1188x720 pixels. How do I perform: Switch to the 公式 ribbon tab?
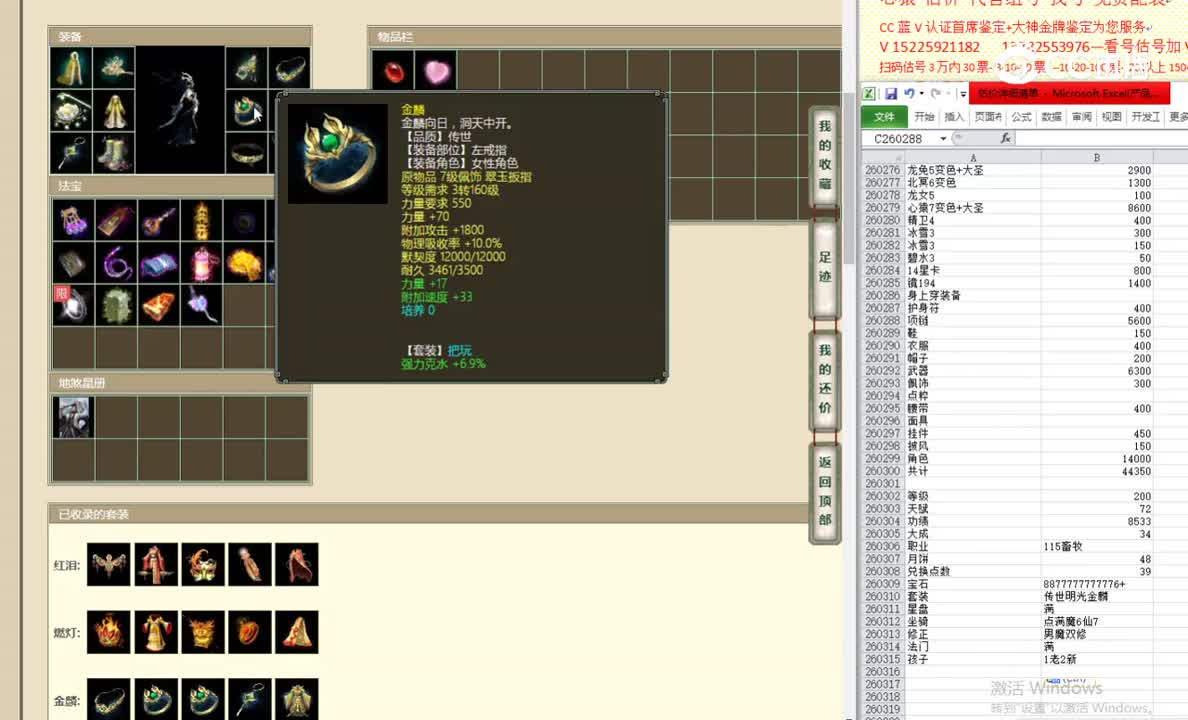[1021, 117]
